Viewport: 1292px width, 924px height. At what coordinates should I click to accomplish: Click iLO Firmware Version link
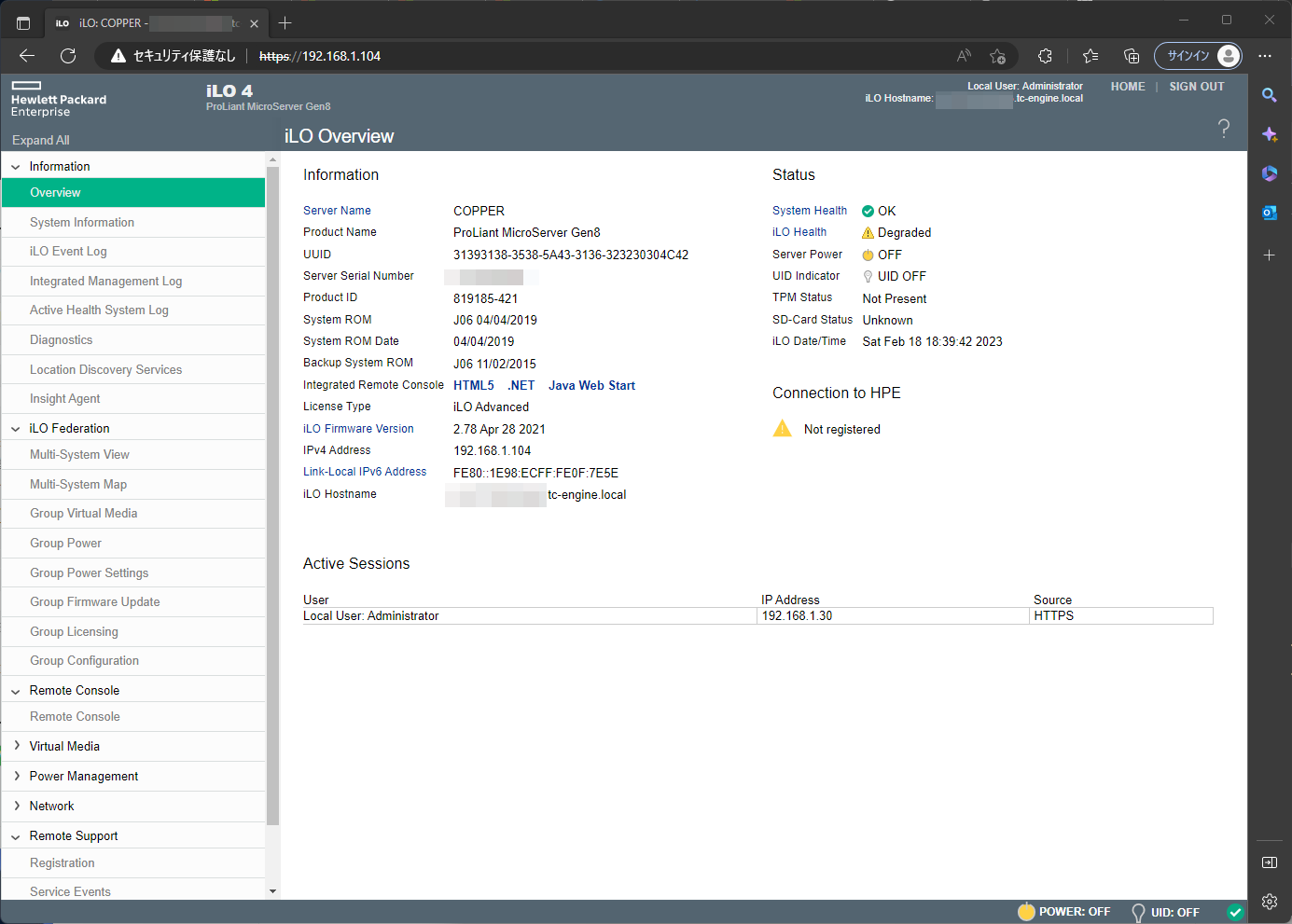tap(358, 429)
